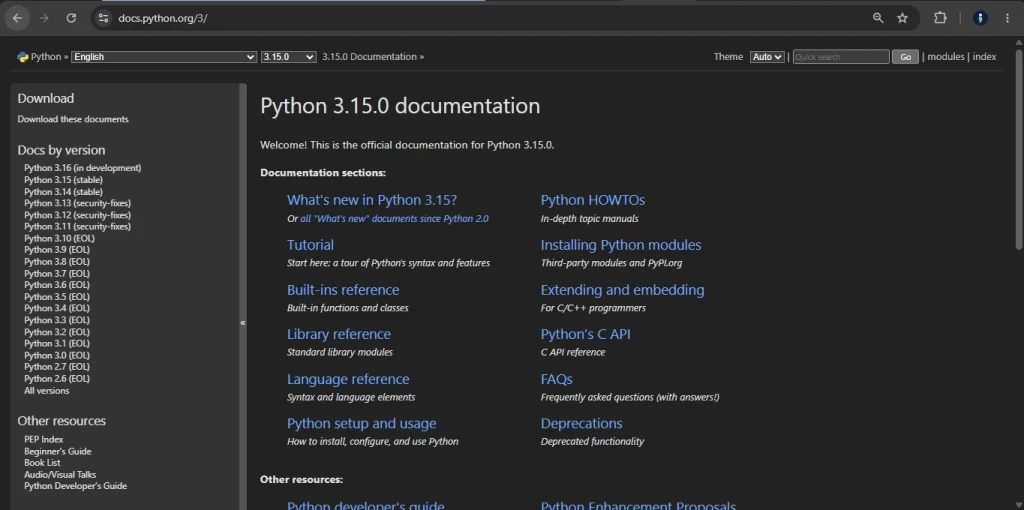Open Python 3.7 (EOL) docs
This screenshot has width=1024, height=510.
(57, 274)
